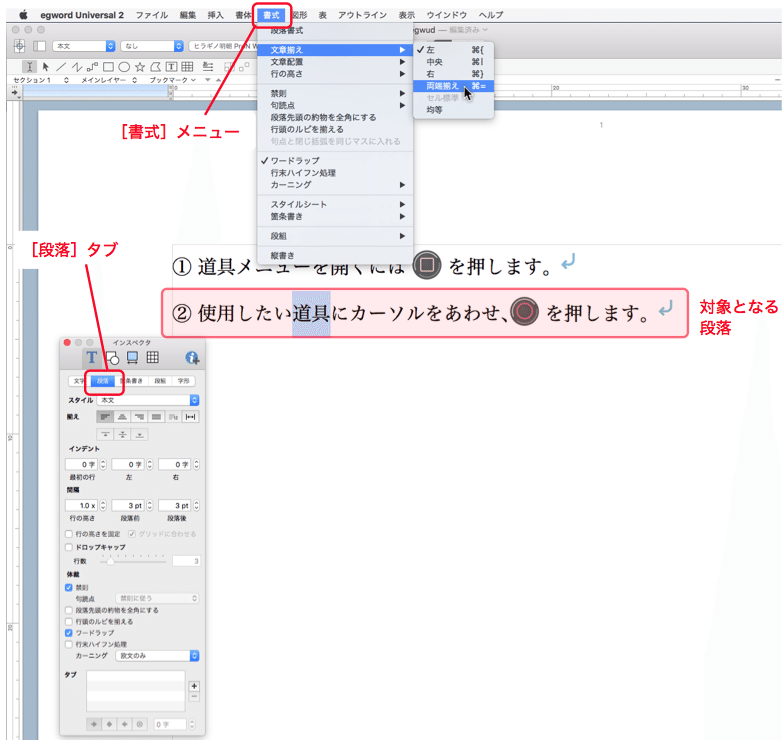
Task: Click the info plus icon in inspector
Action: [192, 358]
